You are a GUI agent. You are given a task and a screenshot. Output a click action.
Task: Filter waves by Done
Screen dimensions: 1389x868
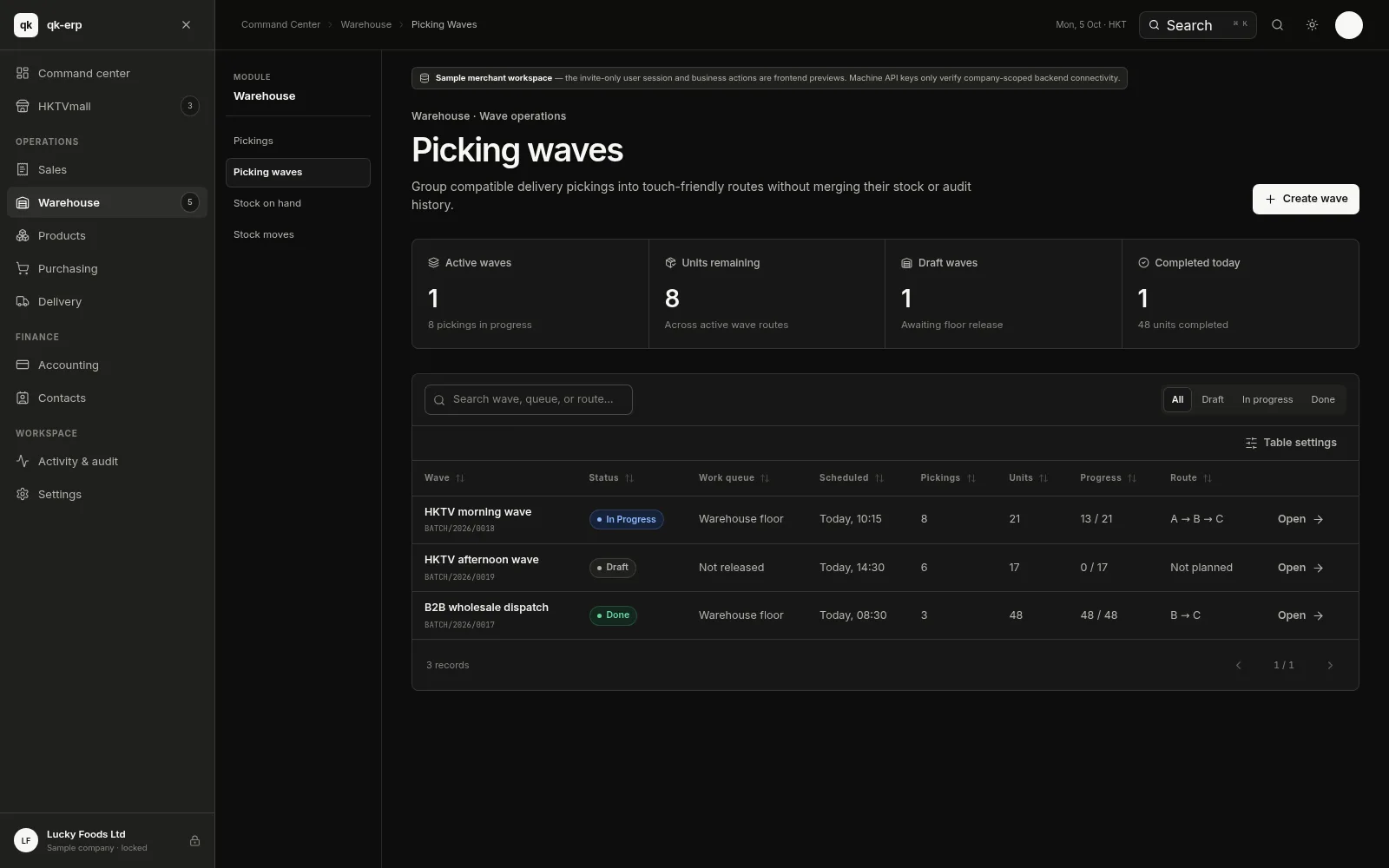[x=1323, y=399]
